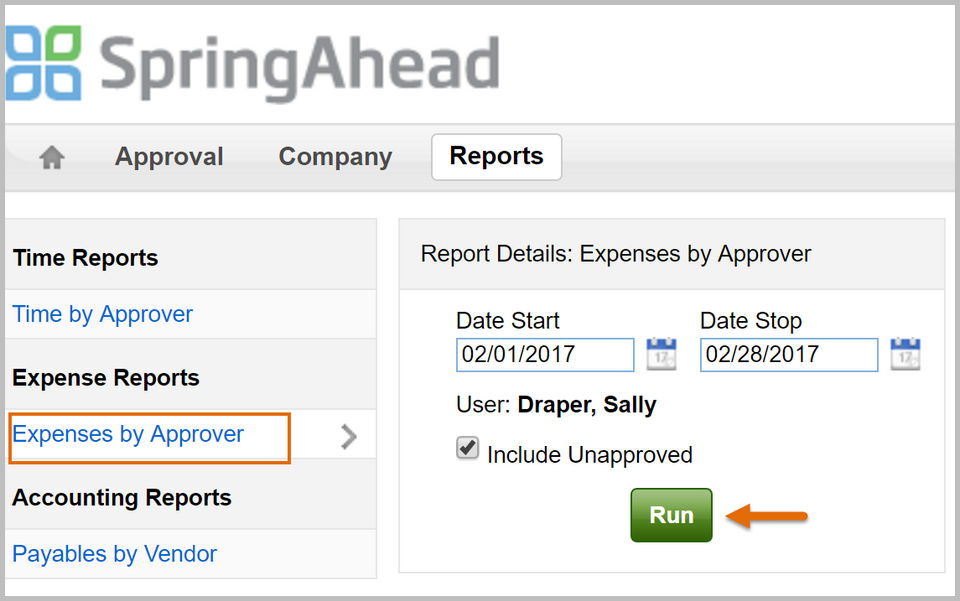Click into the Date Stop field
This screenshot has height=601, width=960.
click(789, 355)
